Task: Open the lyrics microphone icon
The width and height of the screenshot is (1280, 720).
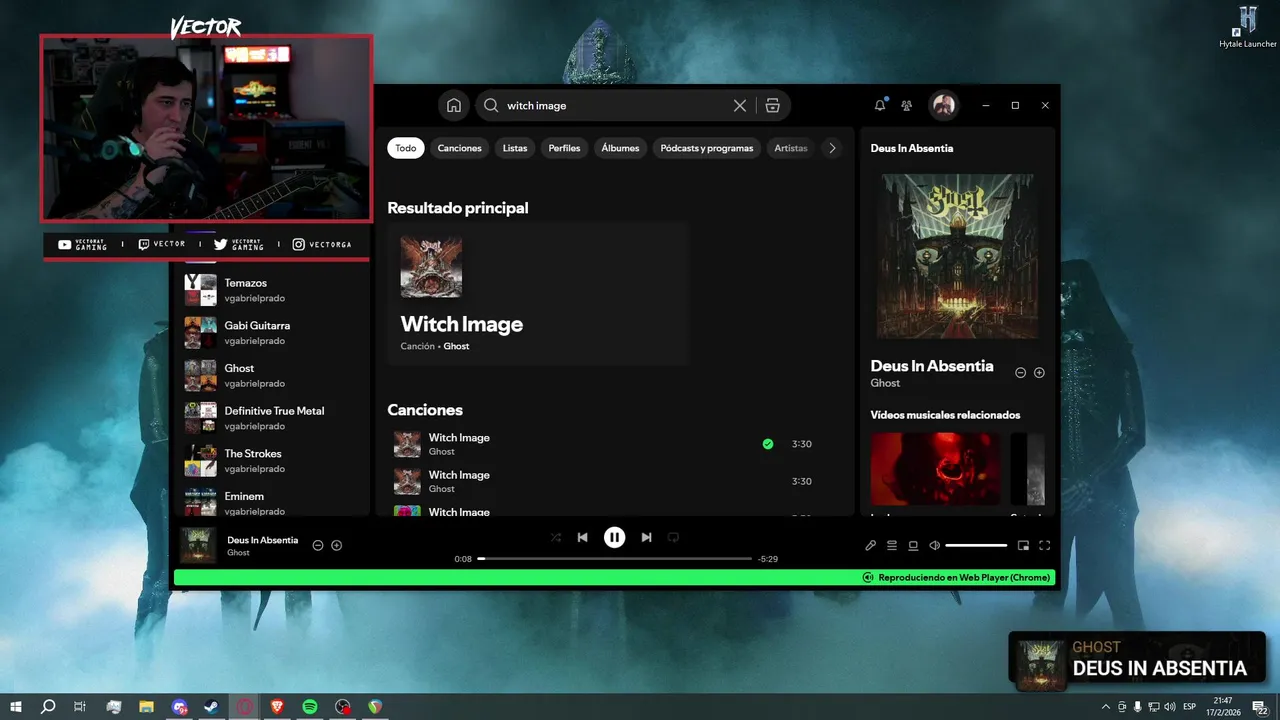Action: click(870, 545)
